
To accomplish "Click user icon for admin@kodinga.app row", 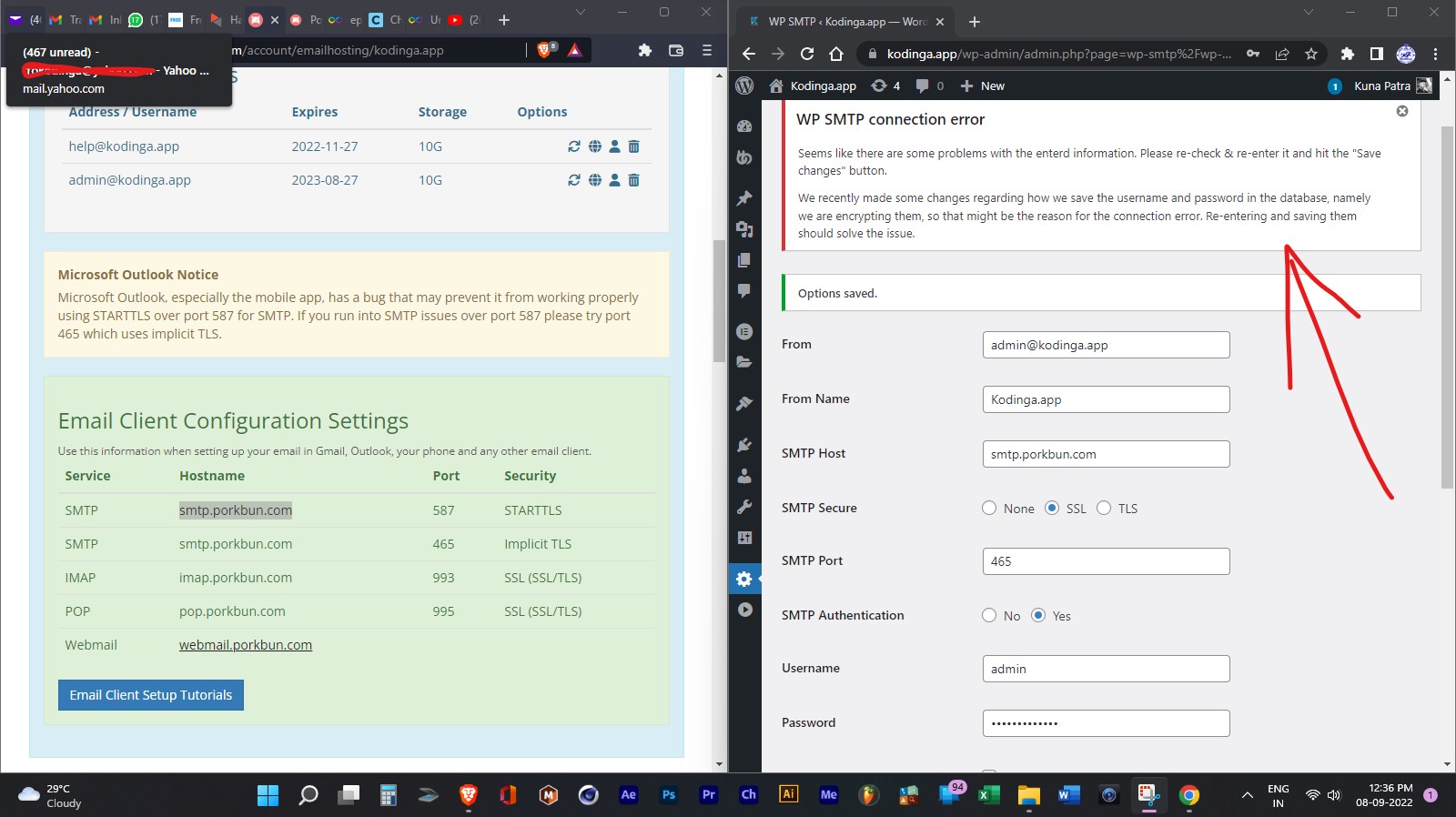I will pos(614,180).
